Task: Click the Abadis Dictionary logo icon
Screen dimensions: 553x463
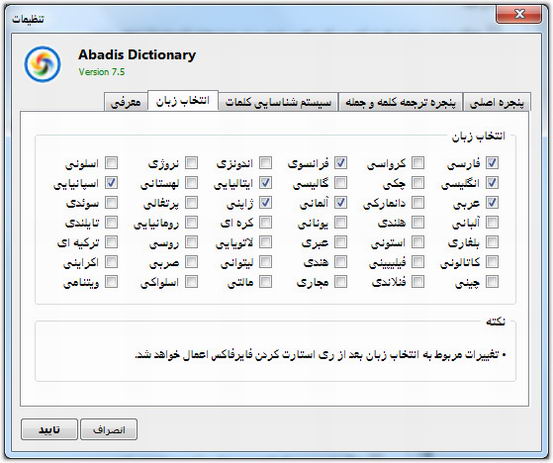Action: (42, 64)
